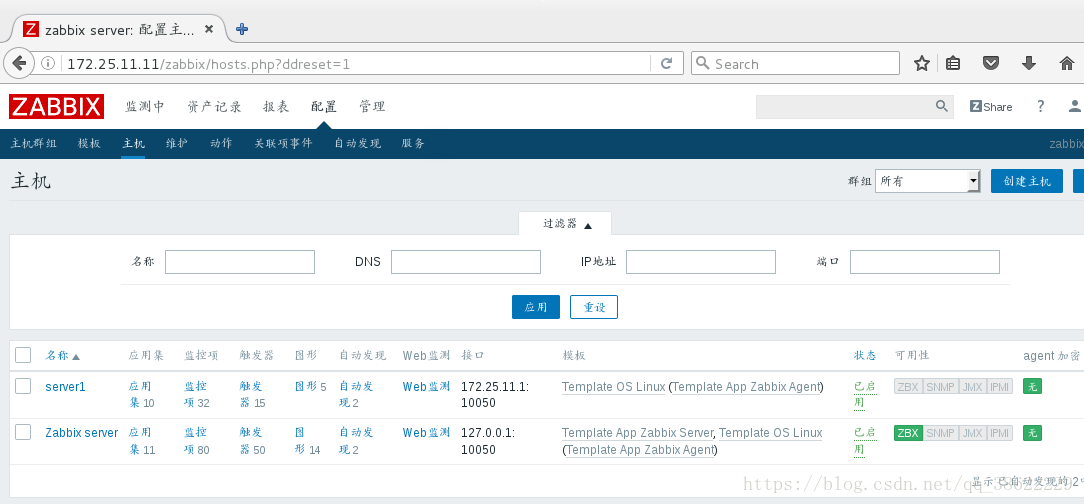1084x504 pixels.
Task: Open the site information icon in address bar
Action: coord(48,64)
